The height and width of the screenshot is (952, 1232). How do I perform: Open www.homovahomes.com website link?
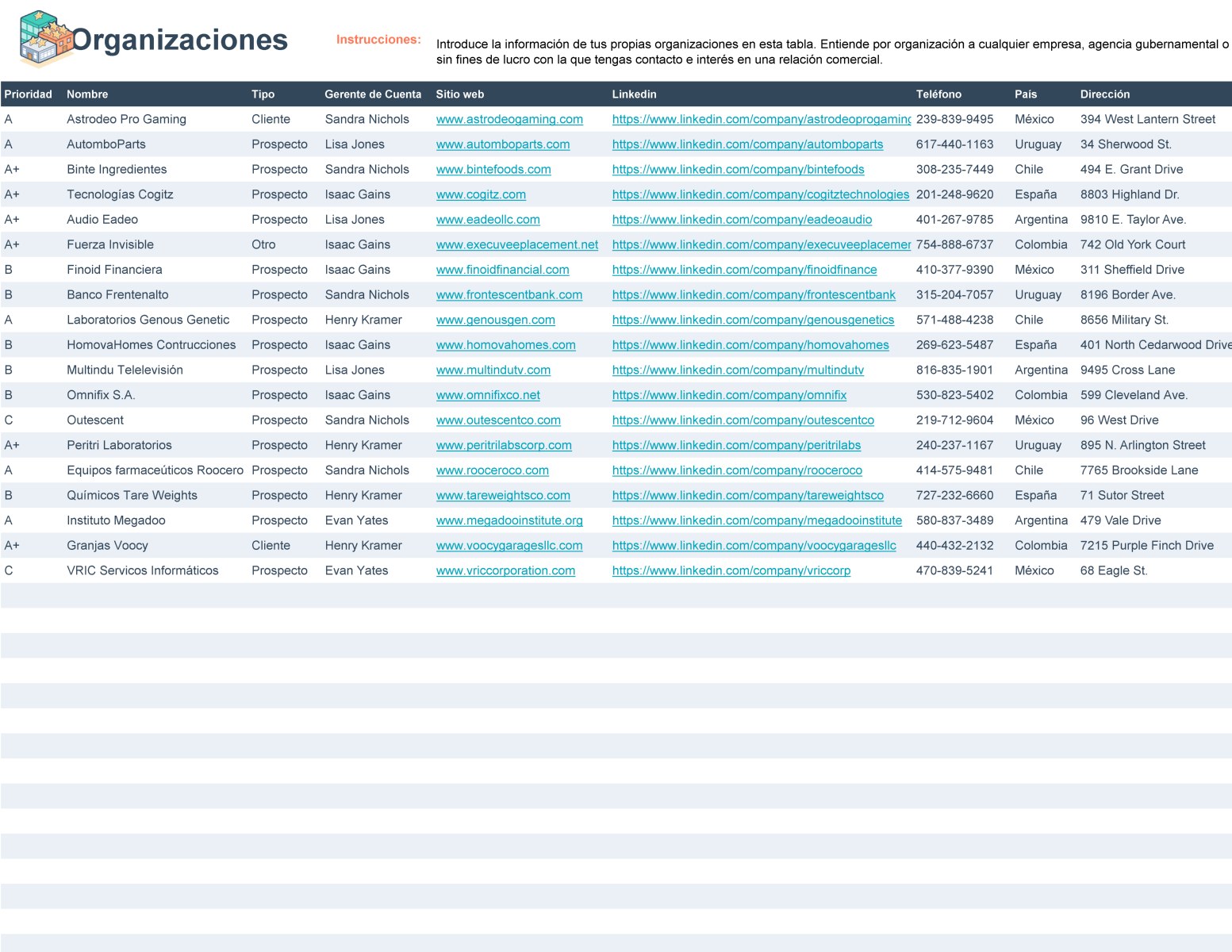tap(506, 345)
